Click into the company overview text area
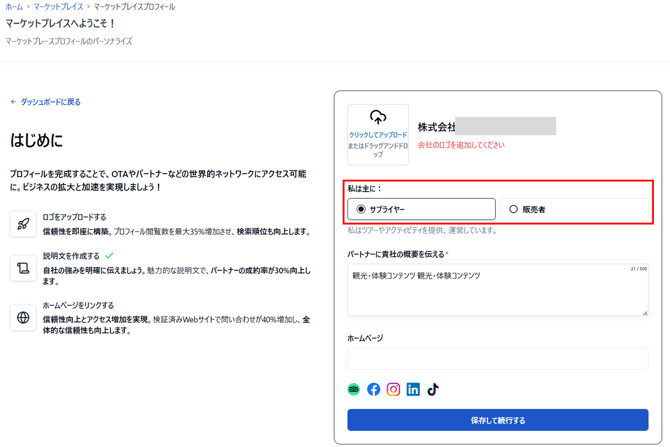 (x=497, y=292)
